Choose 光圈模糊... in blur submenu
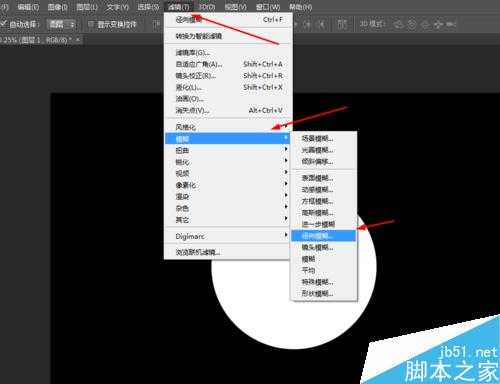Viewport: 500px width, 384px height. (x=324, y=150)
